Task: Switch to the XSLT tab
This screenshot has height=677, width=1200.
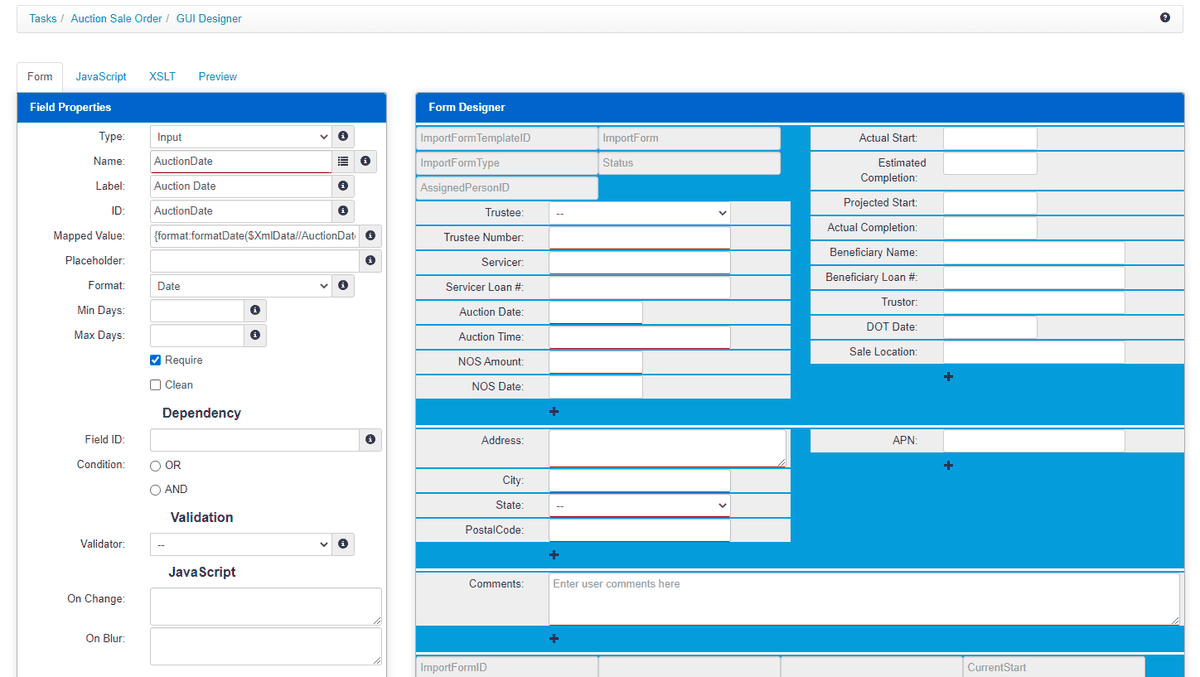Action: (162, 76)
